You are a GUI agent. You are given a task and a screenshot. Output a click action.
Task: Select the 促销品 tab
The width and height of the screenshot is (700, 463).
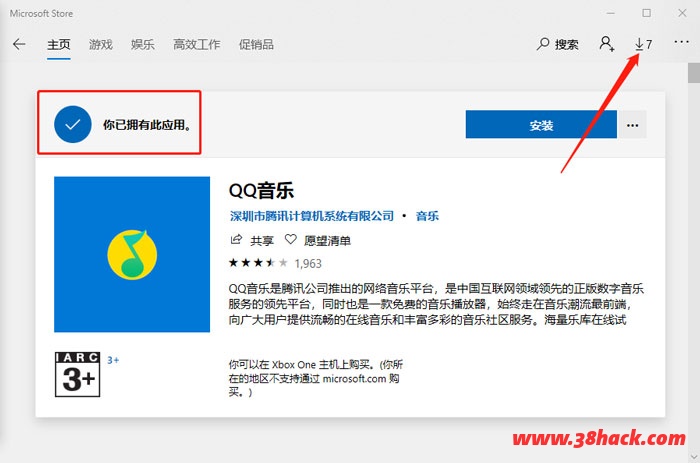point(256,45)
